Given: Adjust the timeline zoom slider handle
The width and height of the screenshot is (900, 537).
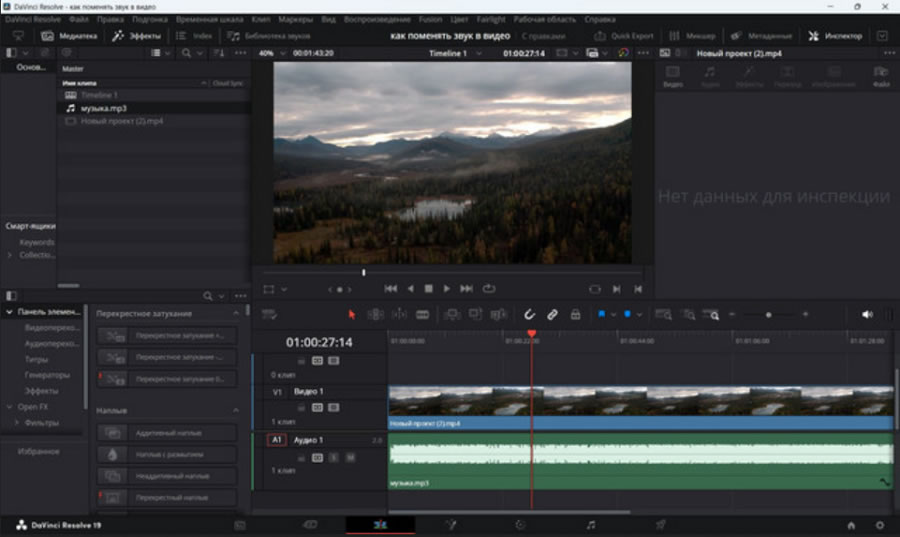Looking at the screenshot, I should (768, 314).
